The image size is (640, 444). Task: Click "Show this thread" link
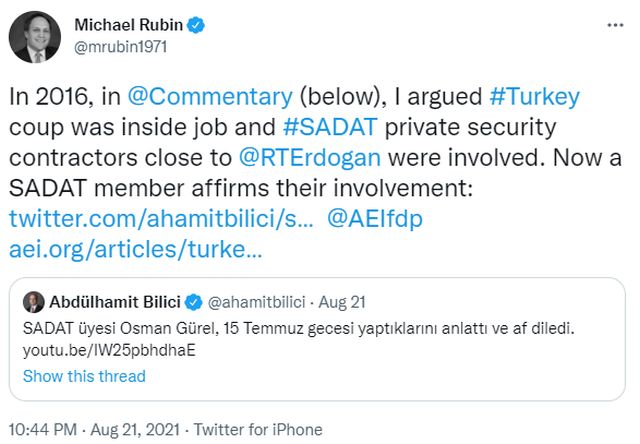(84, 376)
